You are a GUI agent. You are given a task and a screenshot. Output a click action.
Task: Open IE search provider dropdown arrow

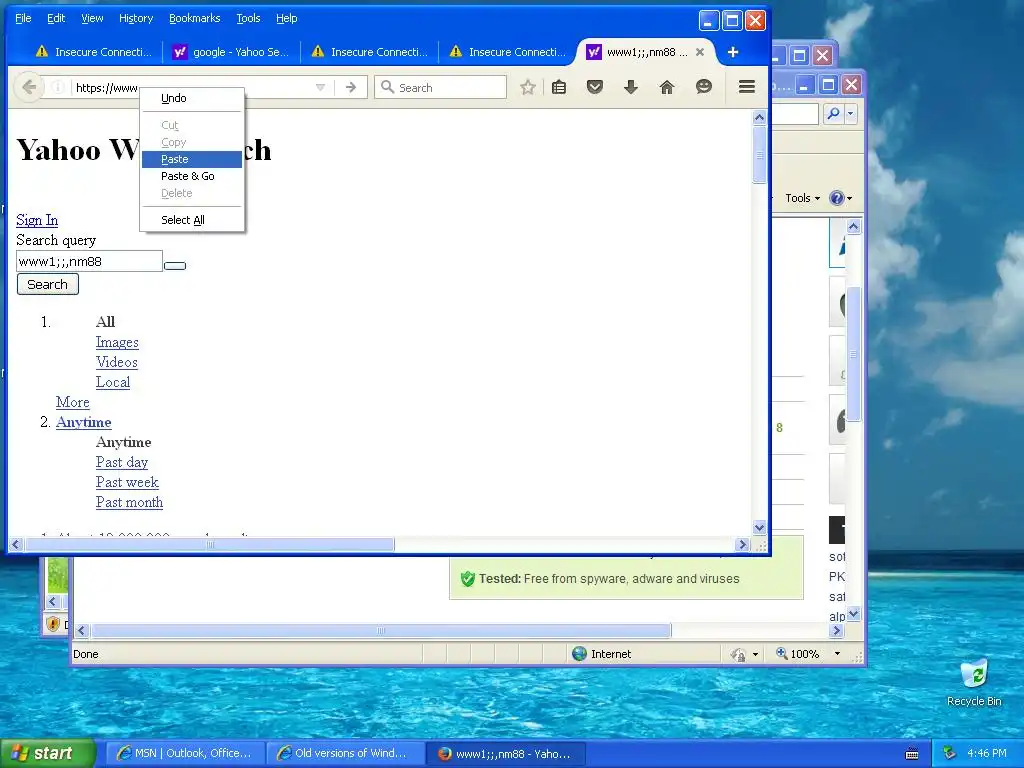point(850,114)
